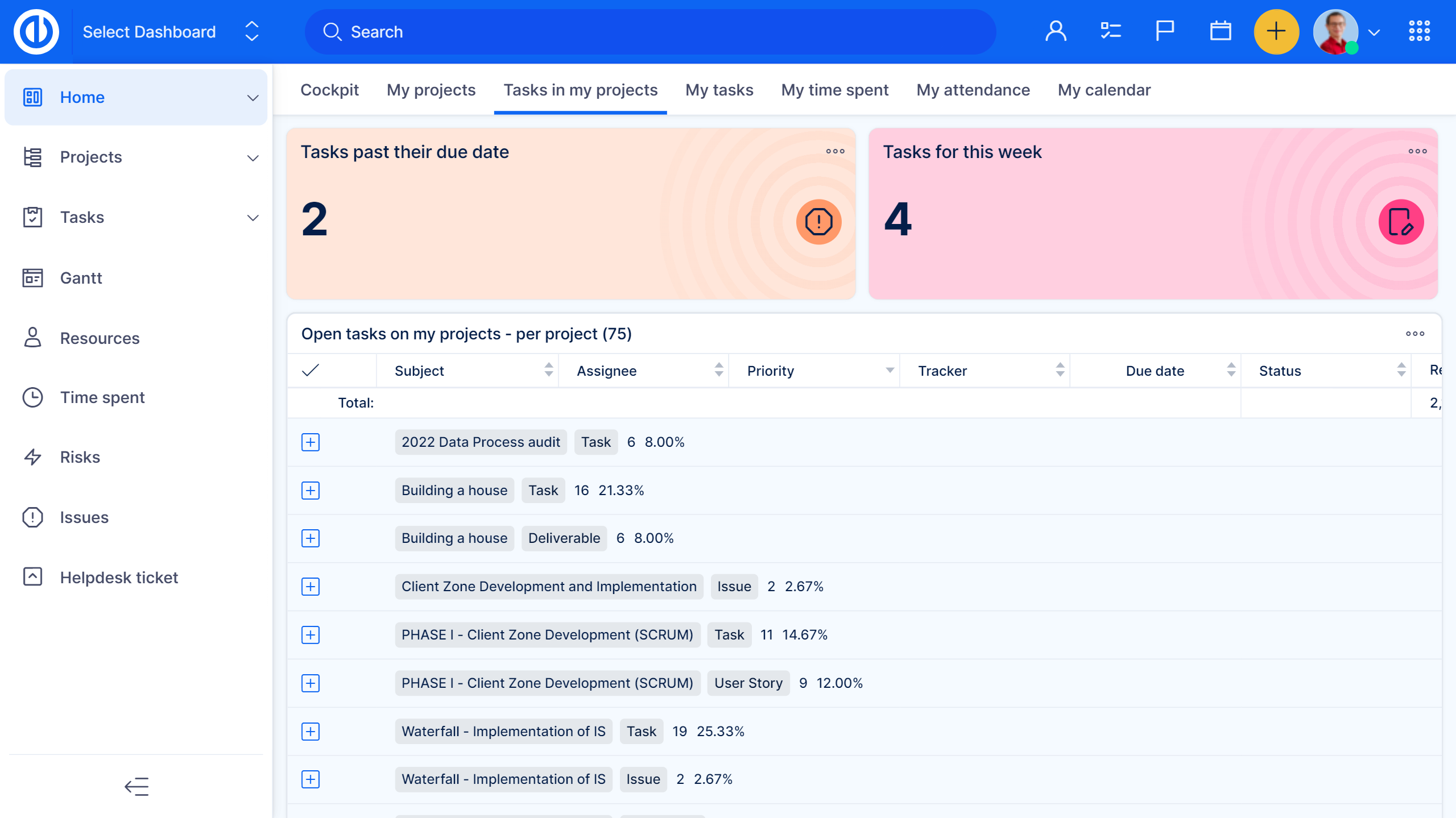Toggle the select-all checkmark in table header
The height and width of the screenshot is (818, 1456).
311,371
